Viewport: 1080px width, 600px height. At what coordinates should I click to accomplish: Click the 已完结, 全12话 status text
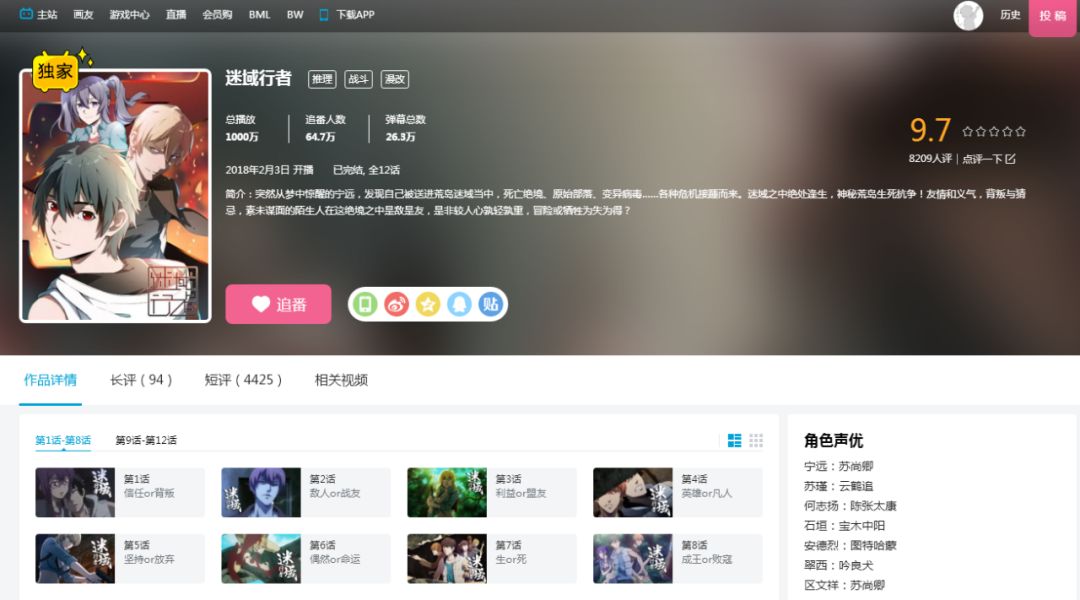[366, 170]
